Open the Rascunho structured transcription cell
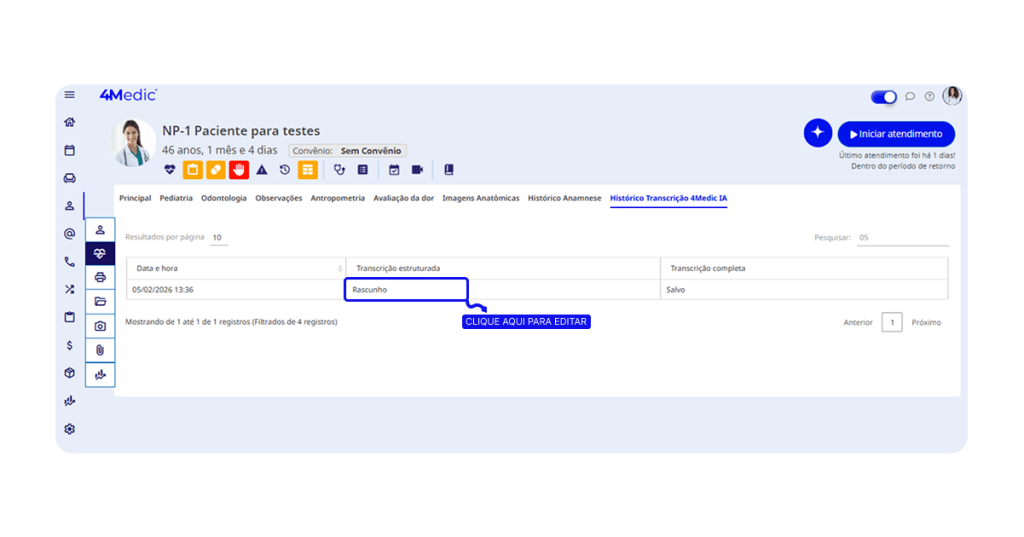Screen dimensions: 1024x537 (405, 290)
